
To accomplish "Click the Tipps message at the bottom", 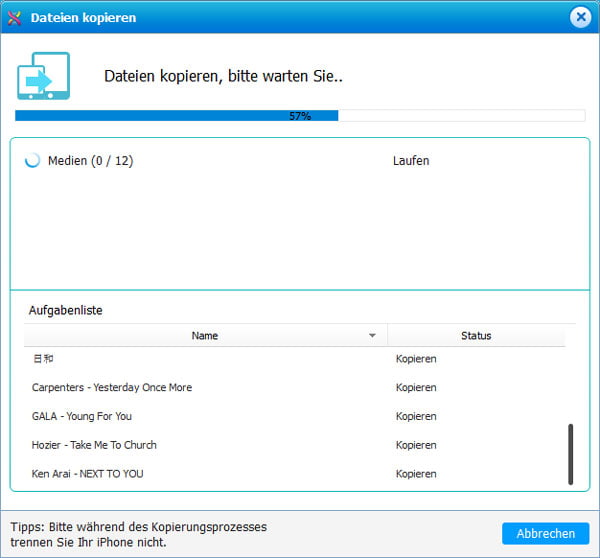I will click(x=140, y=533).
